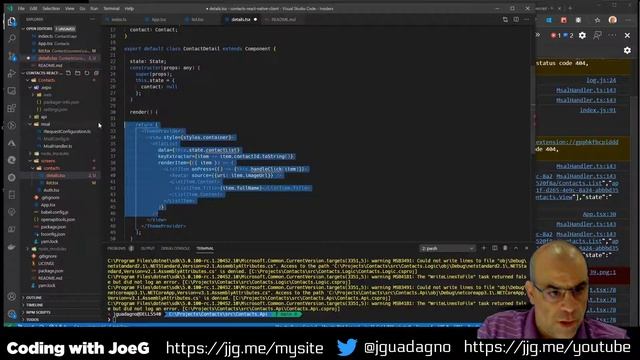Switch to the README.md editor tab
This screenshot has height=360, width=640.
[x=283, y=20]
